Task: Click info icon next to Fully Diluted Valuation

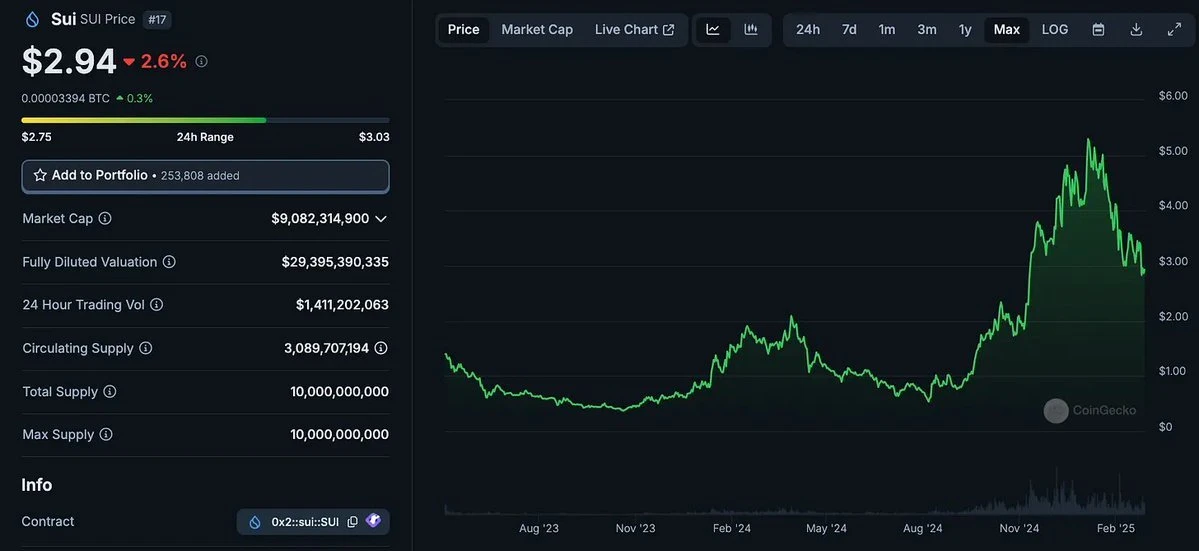Action: click(x=169, y=262)
